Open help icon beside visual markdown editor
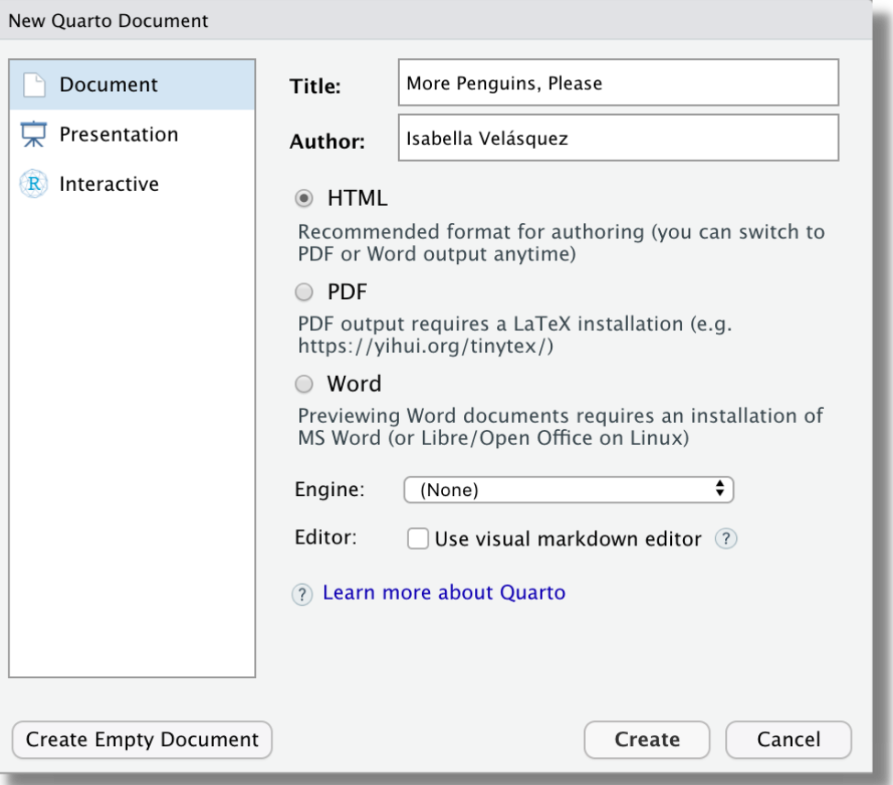This screenshot has width=893, height=785. (x=726, y=539)
